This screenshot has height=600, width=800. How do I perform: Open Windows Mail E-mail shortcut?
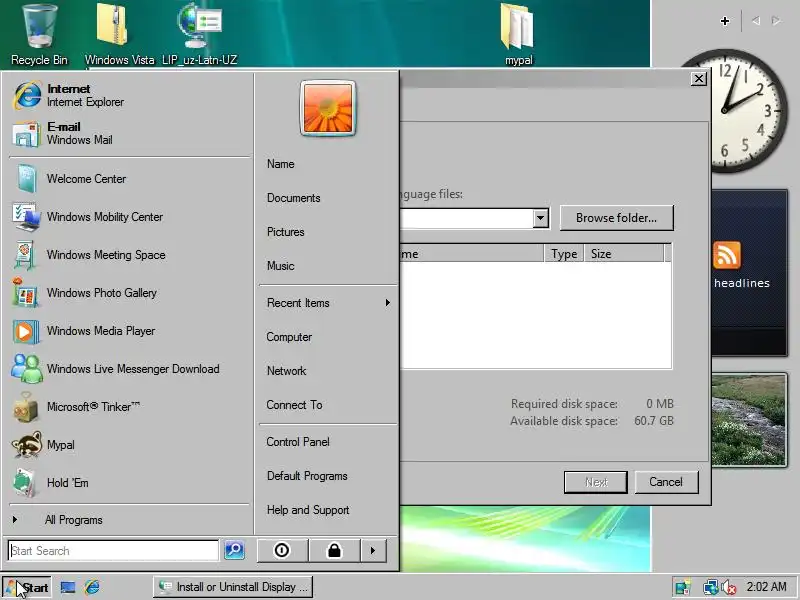click(130, 133)
